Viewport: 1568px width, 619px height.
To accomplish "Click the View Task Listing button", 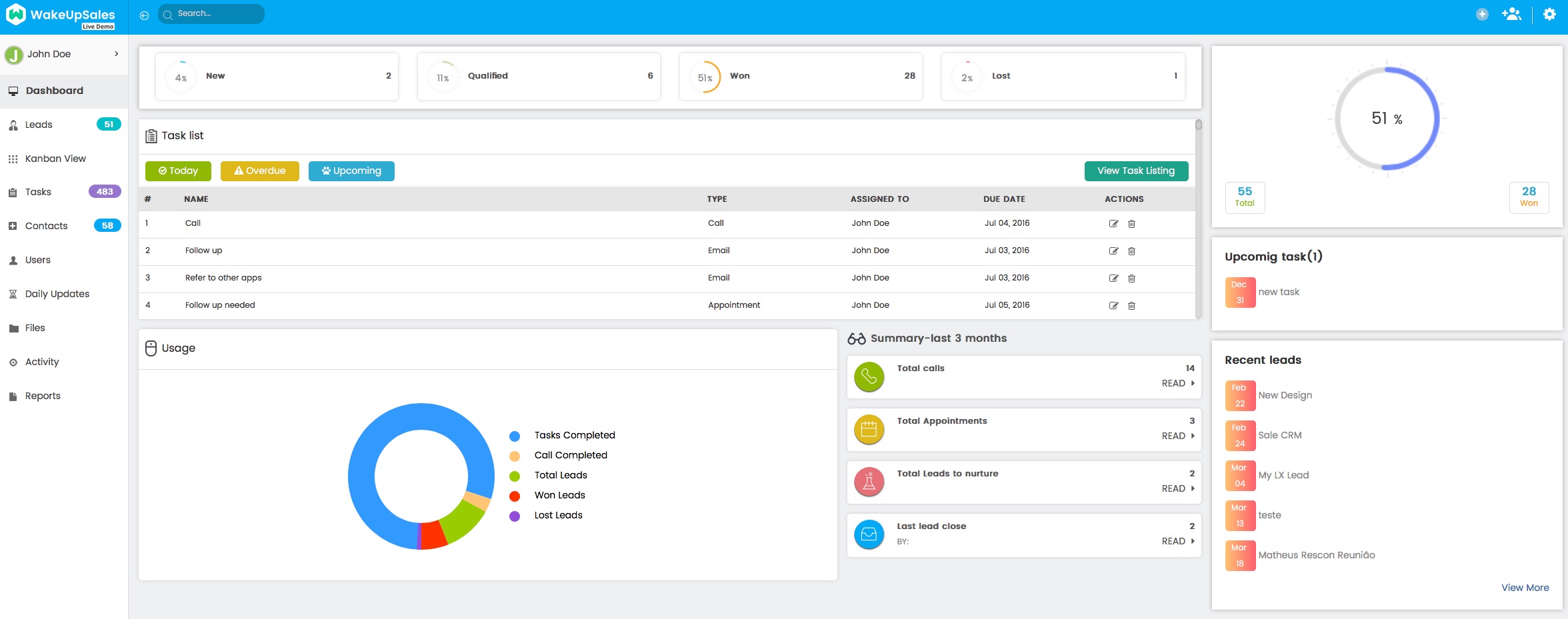I will click(x=1135, y=171).
